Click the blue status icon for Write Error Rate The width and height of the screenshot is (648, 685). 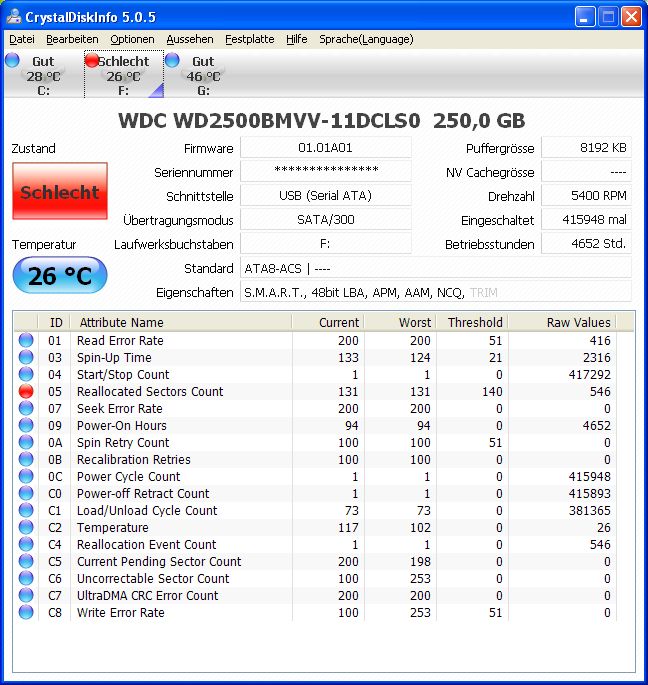click(26, 613)
